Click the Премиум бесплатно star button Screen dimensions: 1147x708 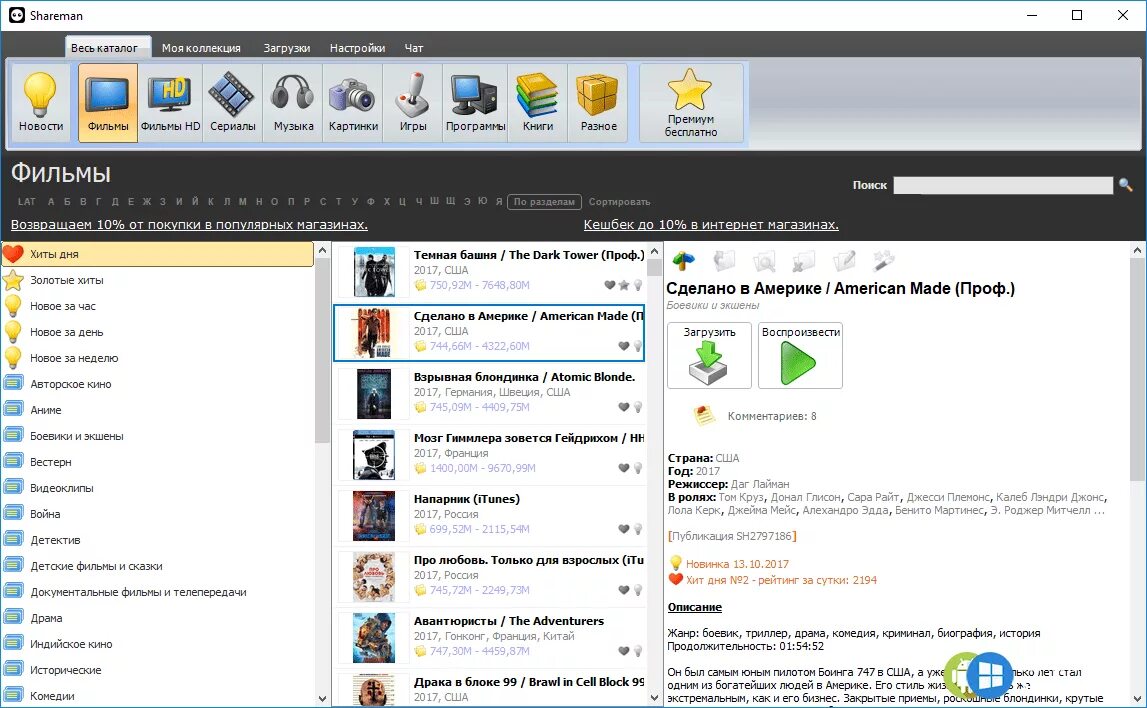click(691, 102)
